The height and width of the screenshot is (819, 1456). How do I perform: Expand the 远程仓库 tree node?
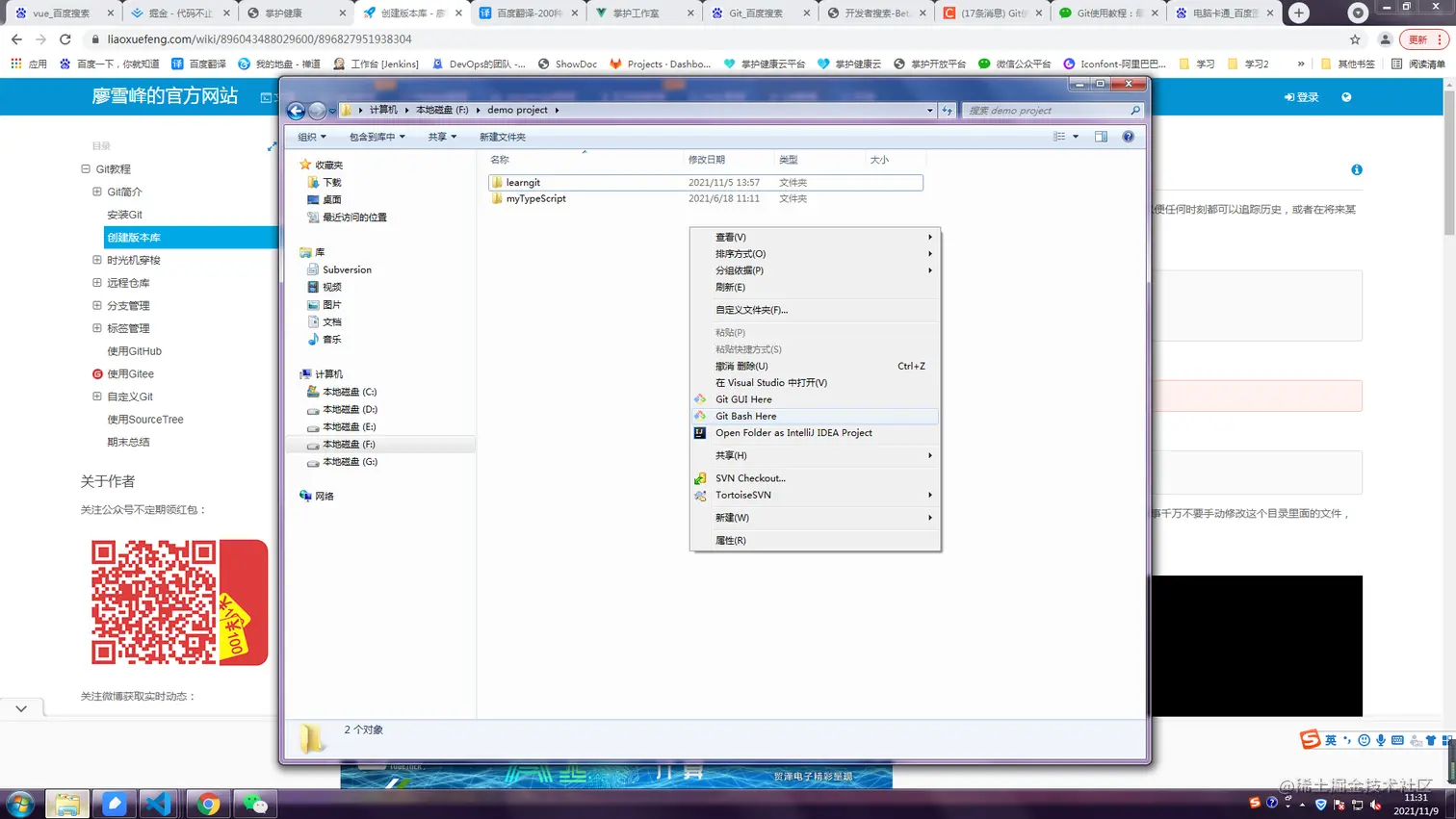[x=97, y=283]
